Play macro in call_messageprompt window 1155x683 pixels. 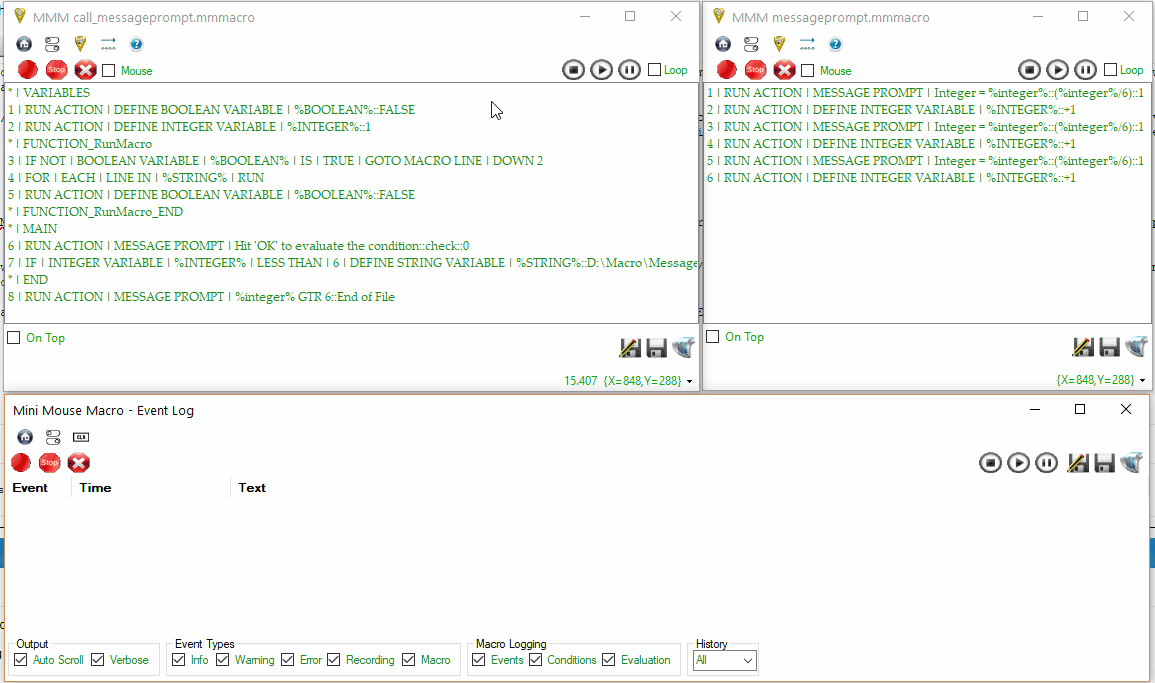click(x=601, y=70)
